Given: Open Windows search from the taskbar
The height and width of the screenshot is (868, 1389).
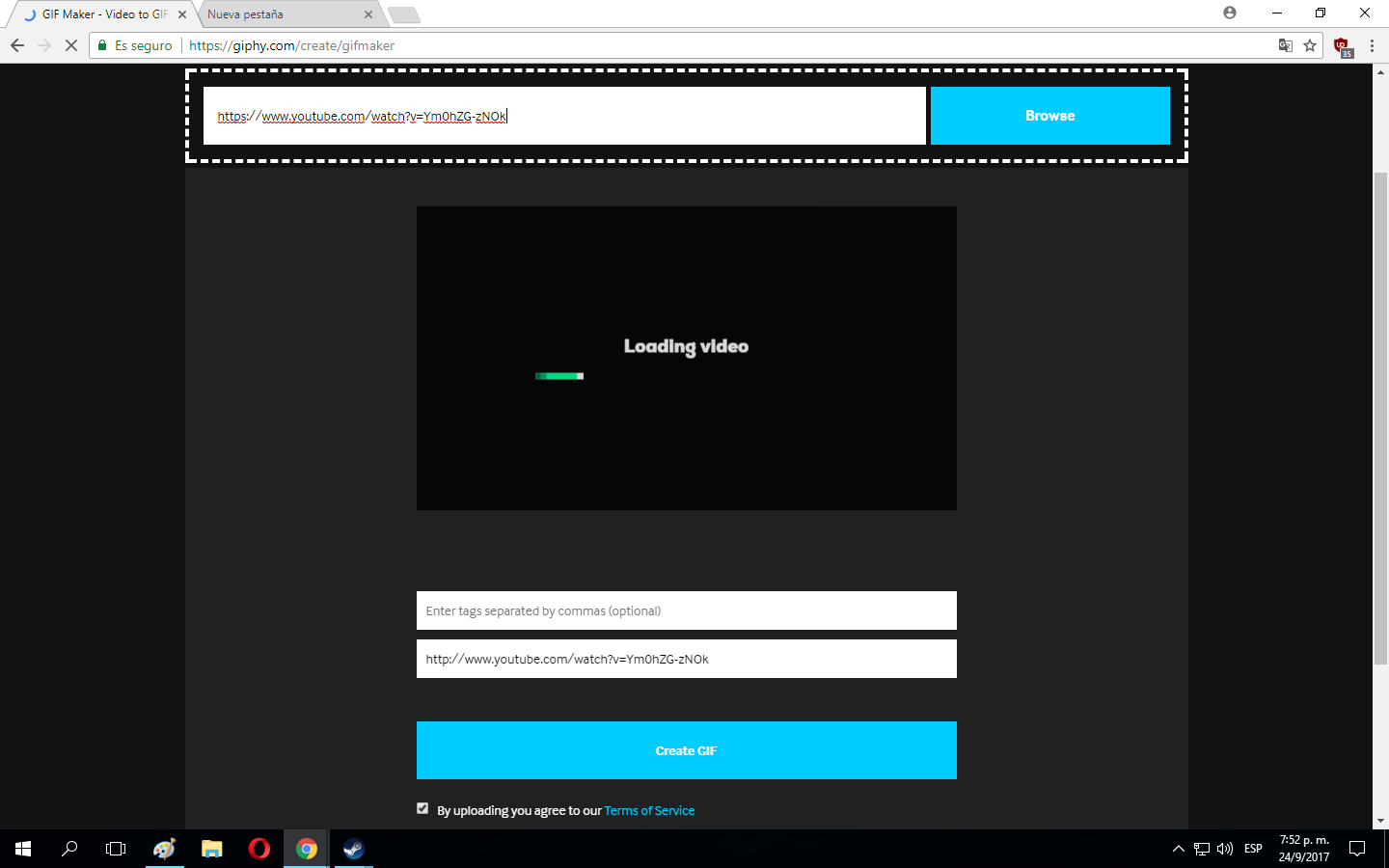Looking at the screenshot, I should point(69,849).
